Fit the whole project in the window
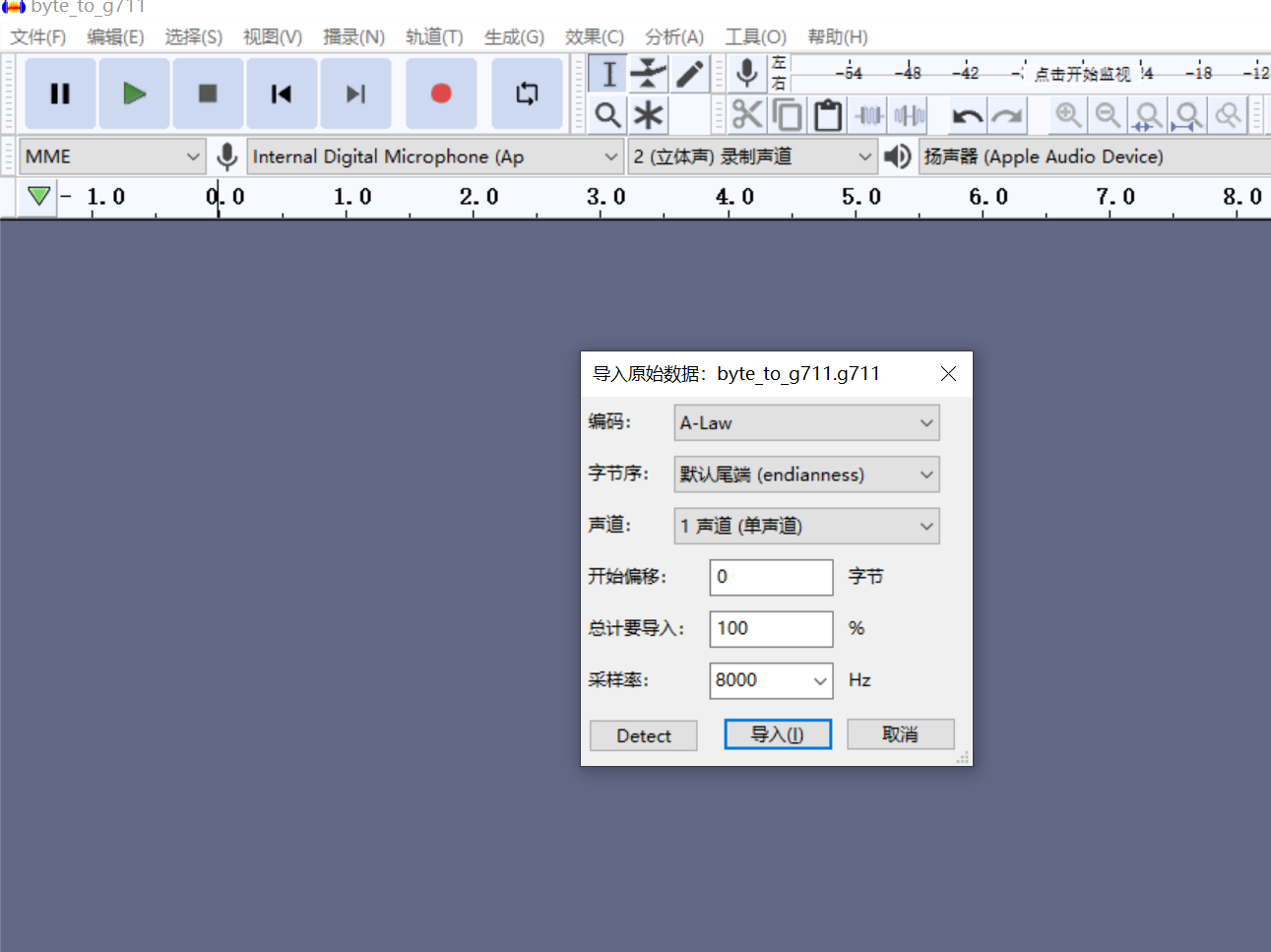The width and height of the screenshot is (1271, 952). (x=1187, y=115)
